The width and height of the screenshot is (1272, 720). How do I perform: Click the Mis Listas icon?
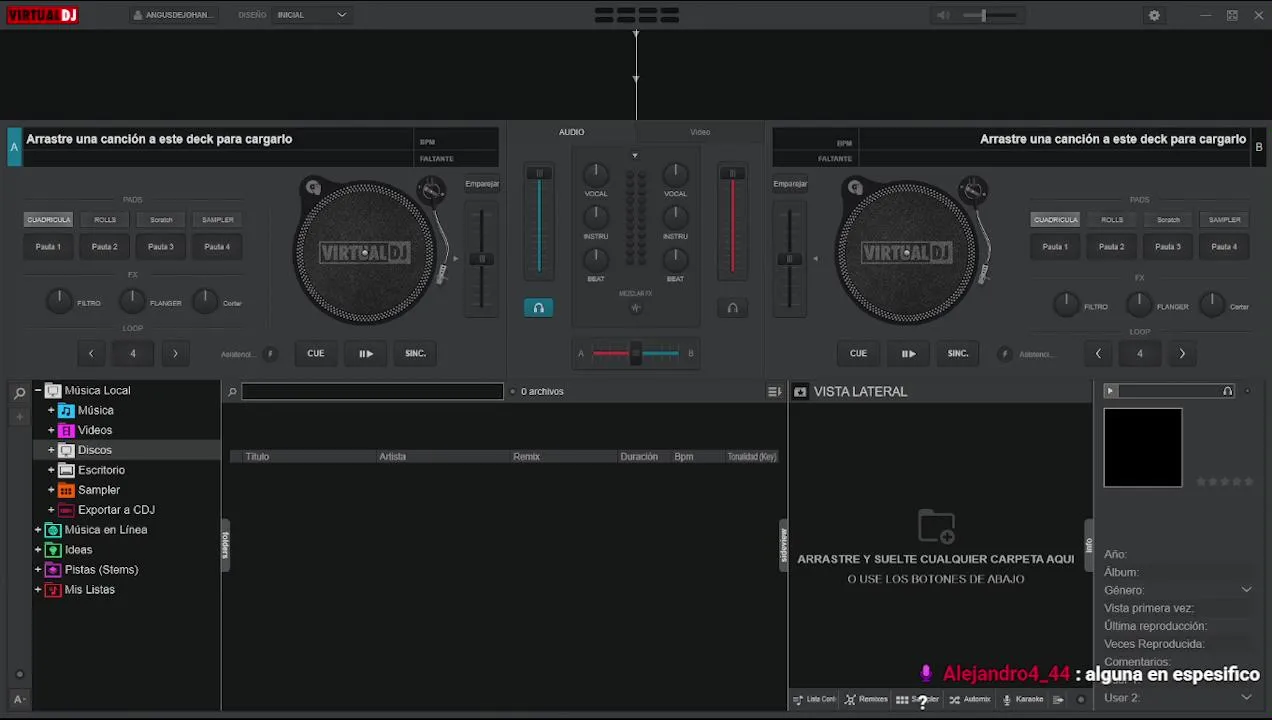(53, 590)
